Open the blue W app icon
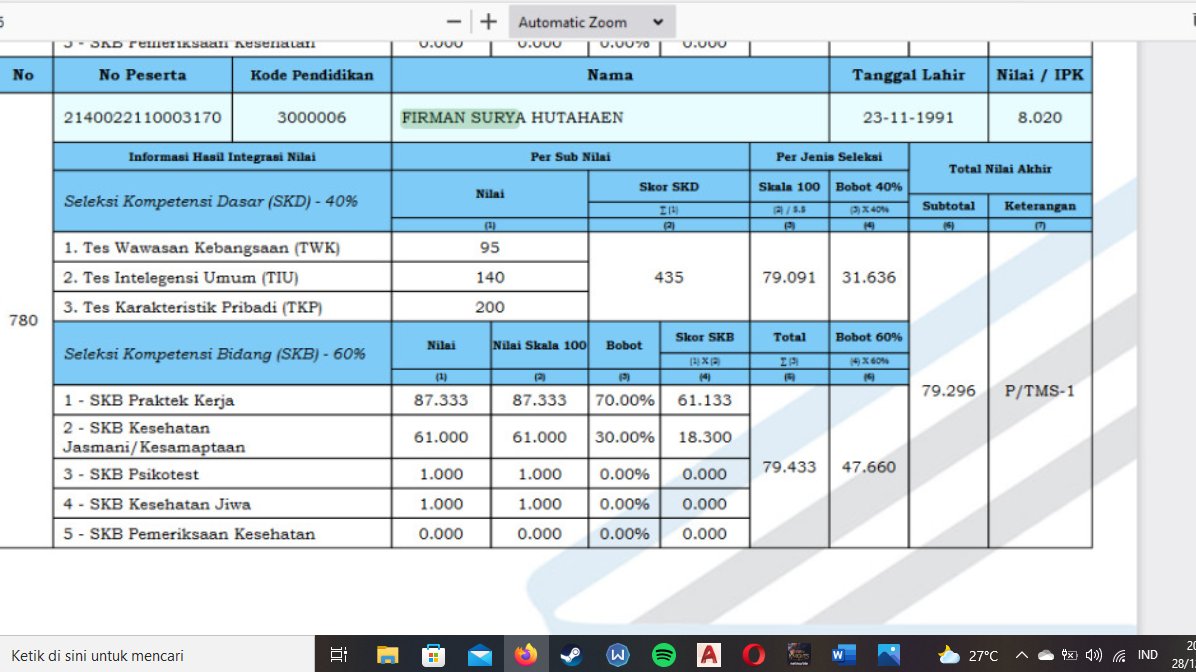This screenshot has width=1196, height=672. click(617, 654)
